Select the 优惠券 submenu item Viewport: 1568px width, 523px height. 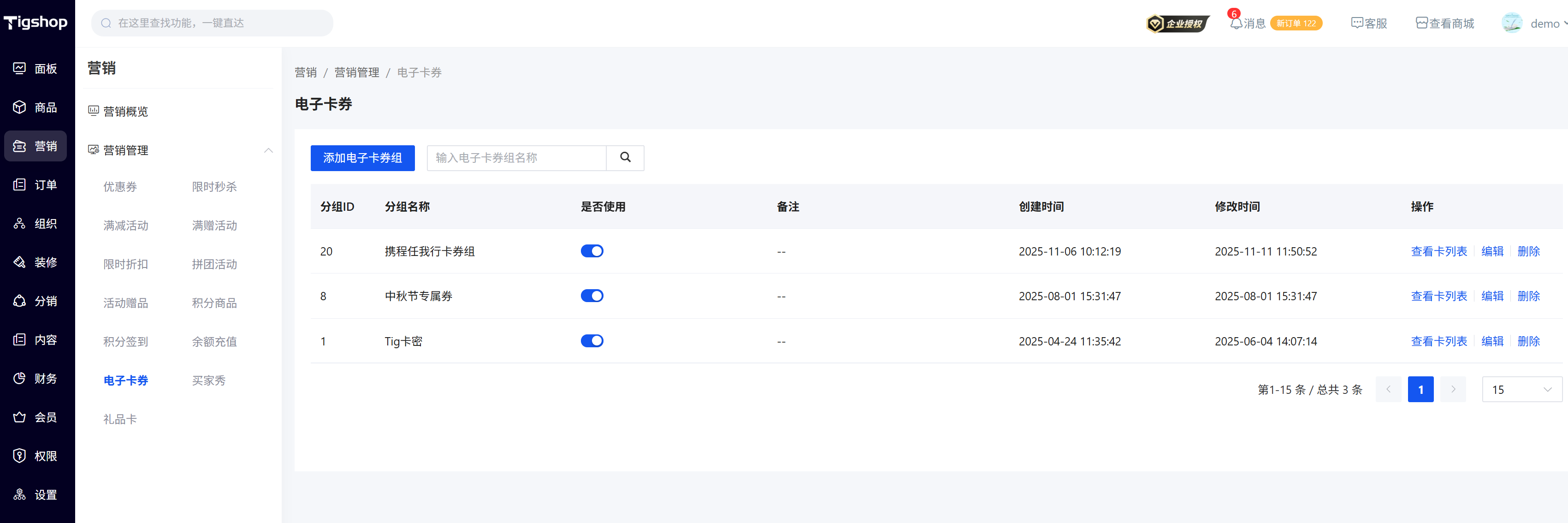[120, 186]
